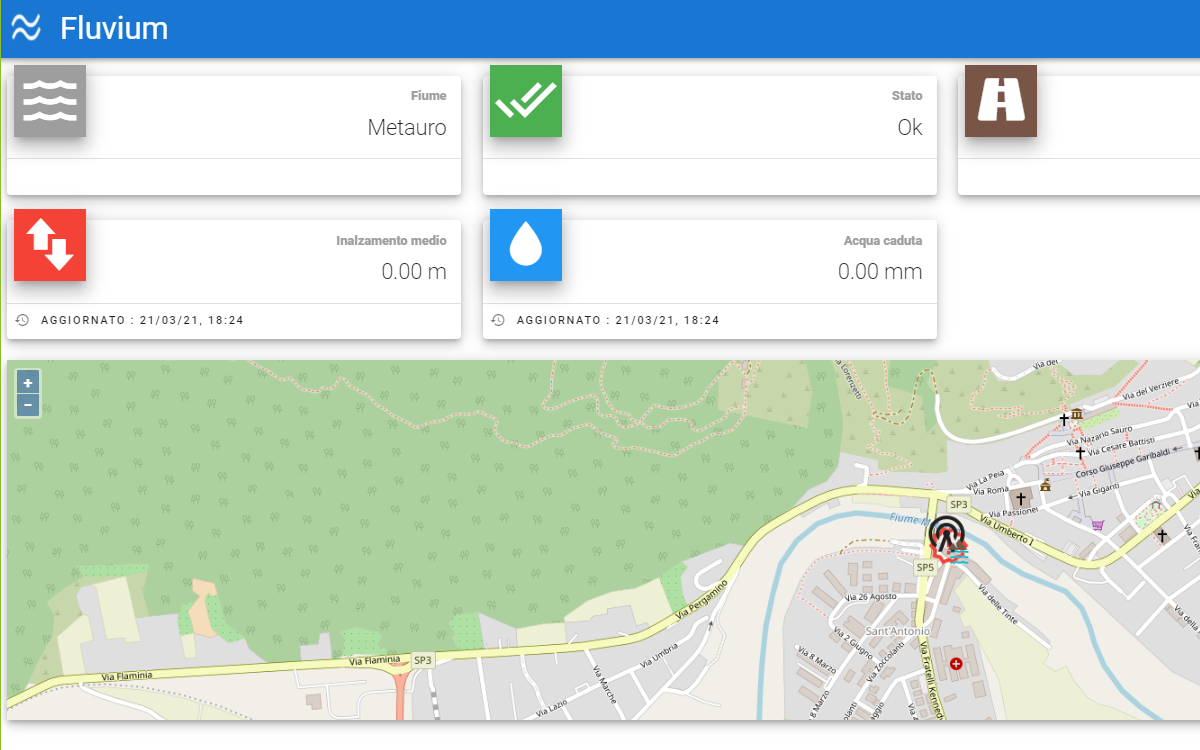Click the gray river waves icon

50,101
